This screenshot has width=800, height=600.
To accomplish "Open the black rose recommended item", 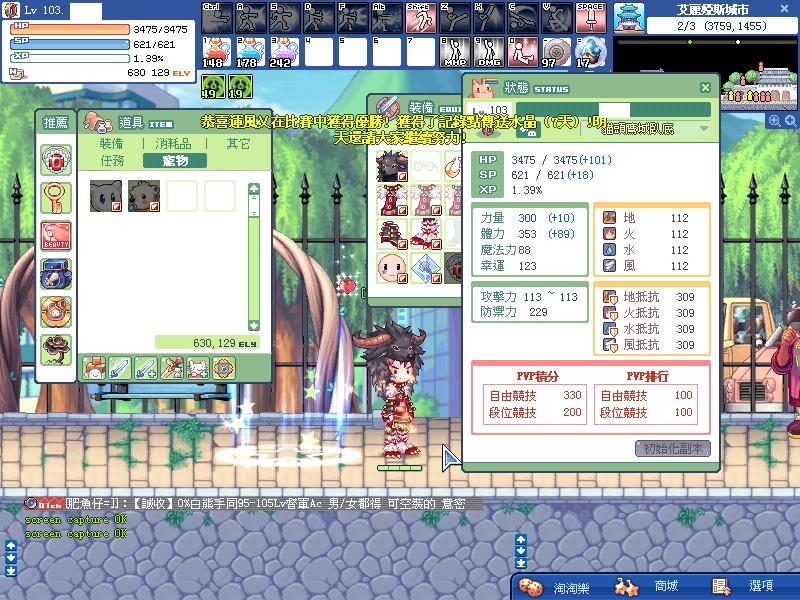I will 56,350.
